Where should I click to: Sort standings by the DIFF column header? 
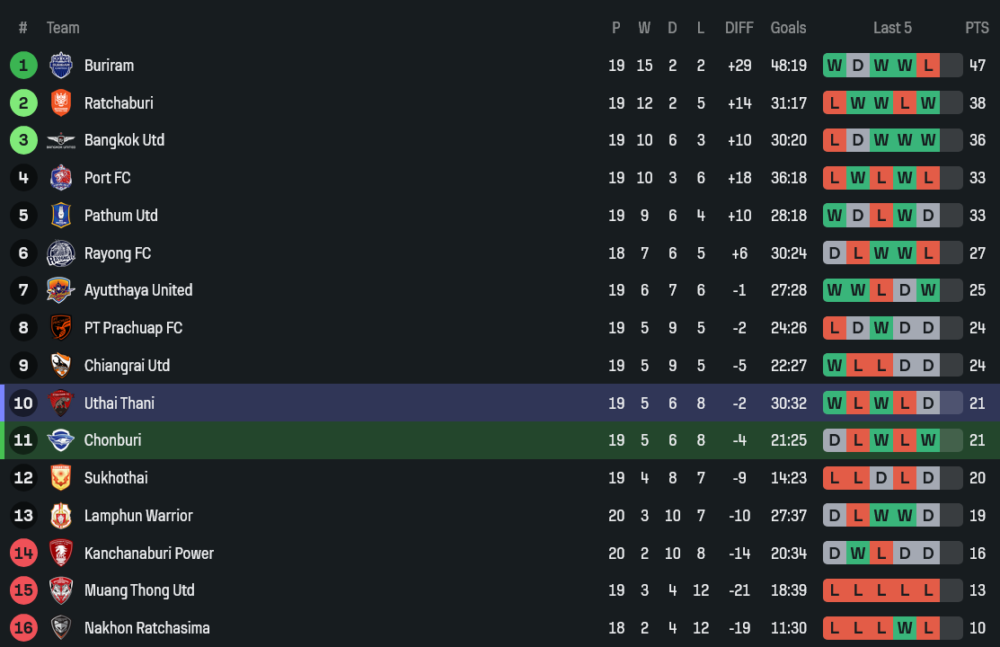pyautogui.click(x=739, y=28)
